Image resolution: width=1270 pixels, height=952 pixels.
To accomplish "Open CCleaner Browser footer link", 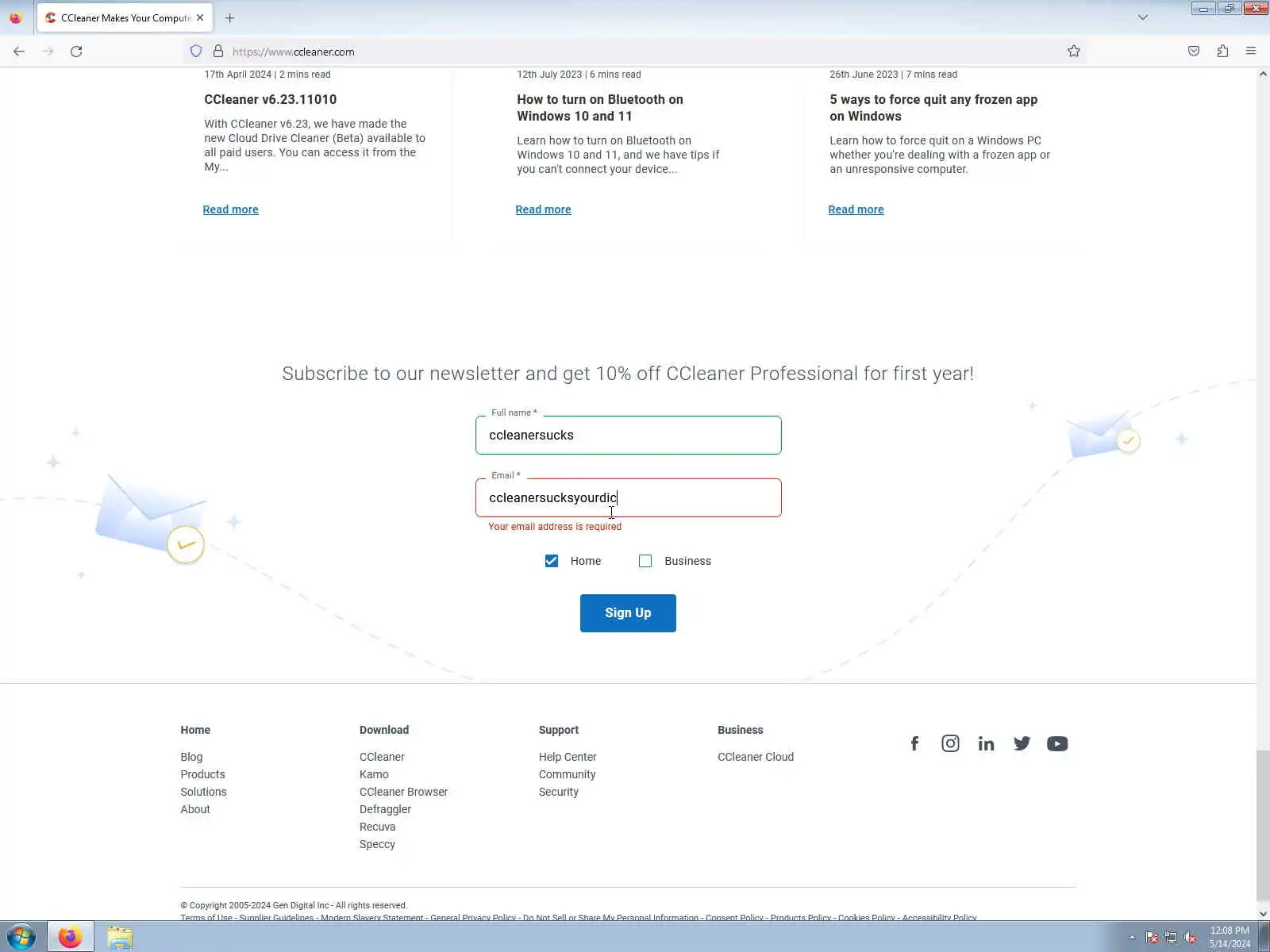I will point(403,792).
